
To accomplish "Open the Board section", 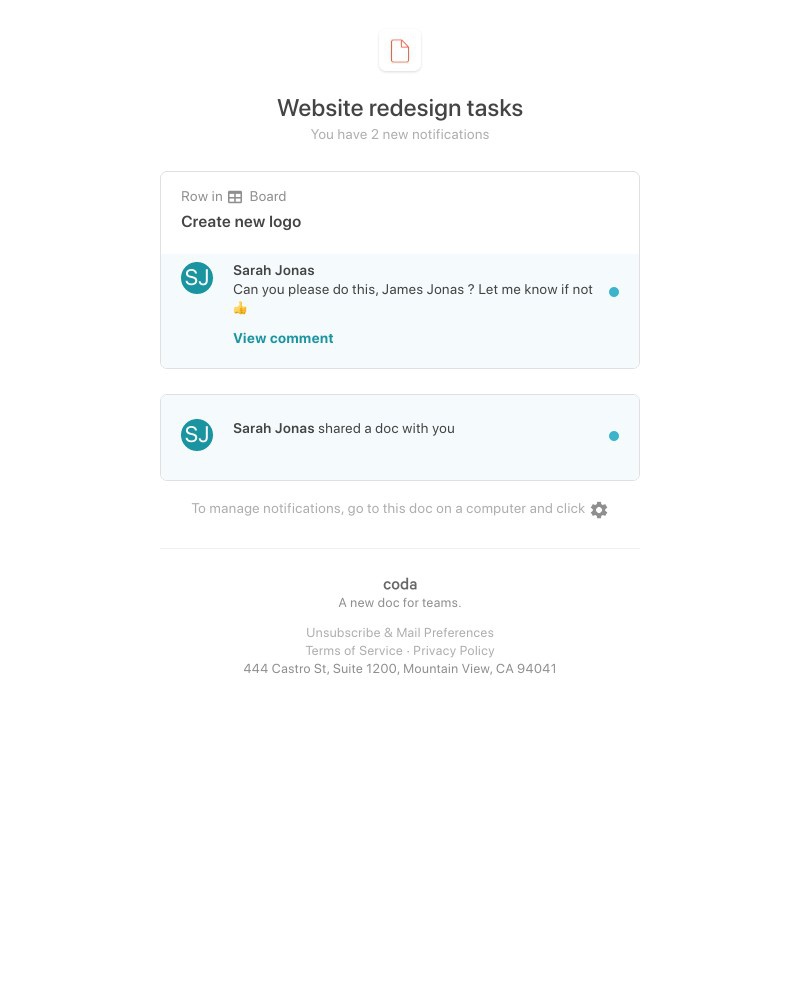I will [x=267, y=196].
